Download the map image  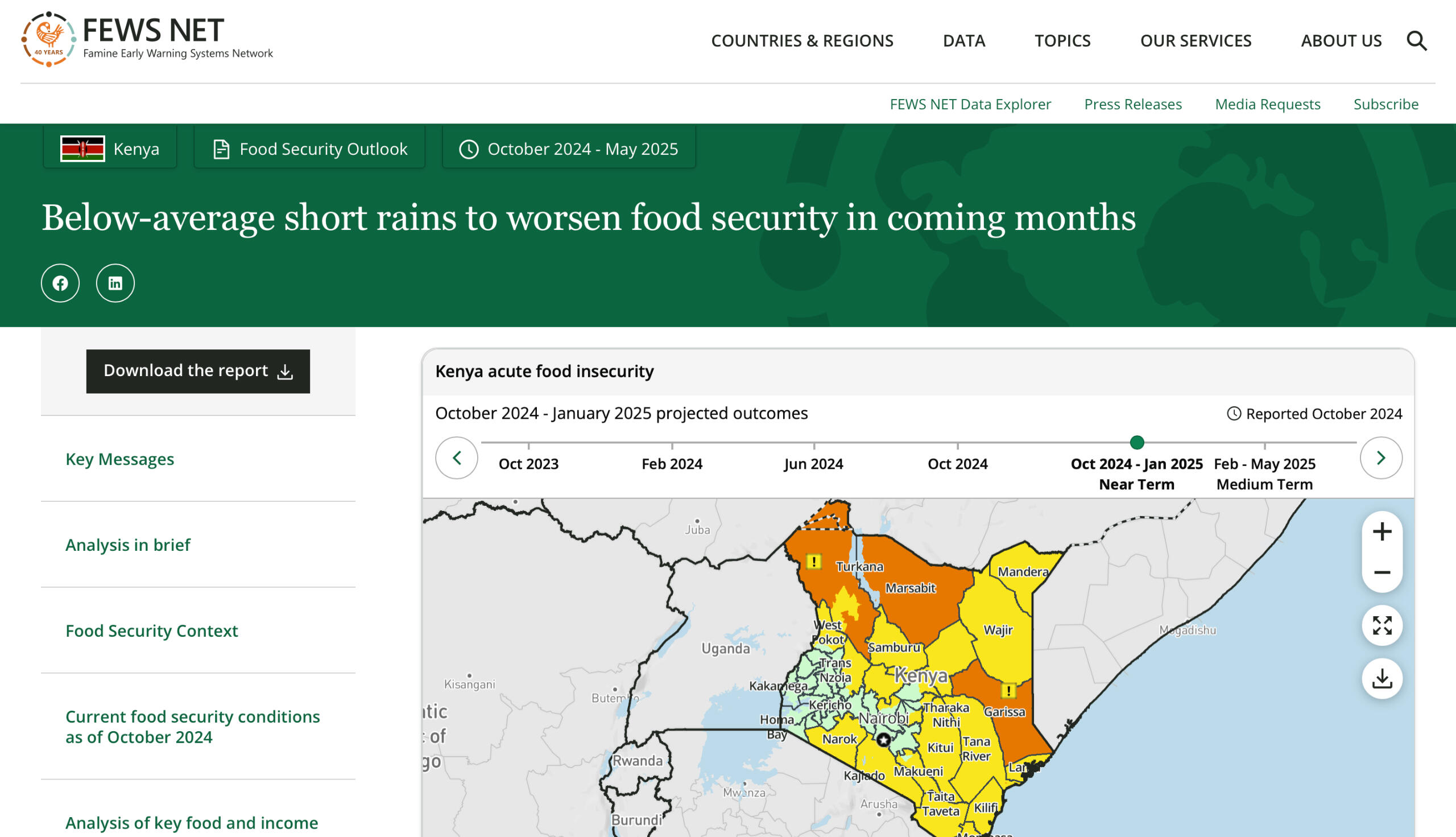(x=1381, y=678)
